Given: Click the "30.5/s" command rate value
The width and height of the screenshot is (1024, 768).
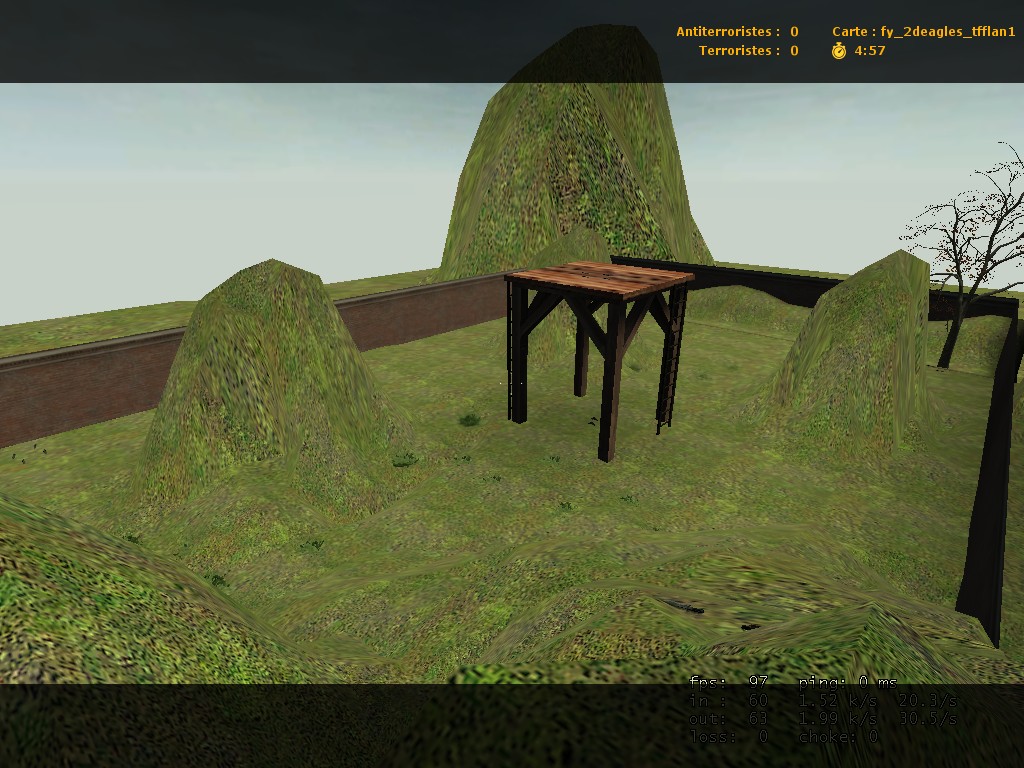Looking at the screenshot, I should coord(928,719).
